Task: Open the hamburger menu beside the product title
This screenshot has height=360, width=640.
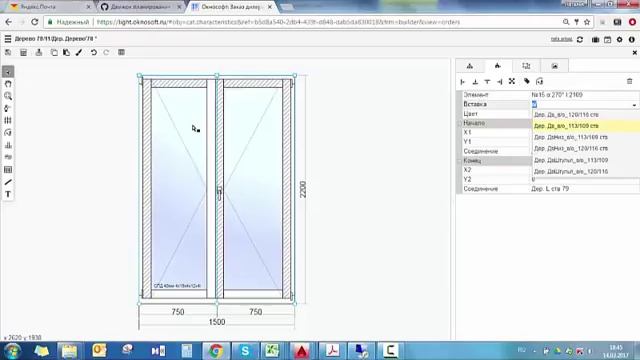Action: pyautogui.click(x=8, y=39)
